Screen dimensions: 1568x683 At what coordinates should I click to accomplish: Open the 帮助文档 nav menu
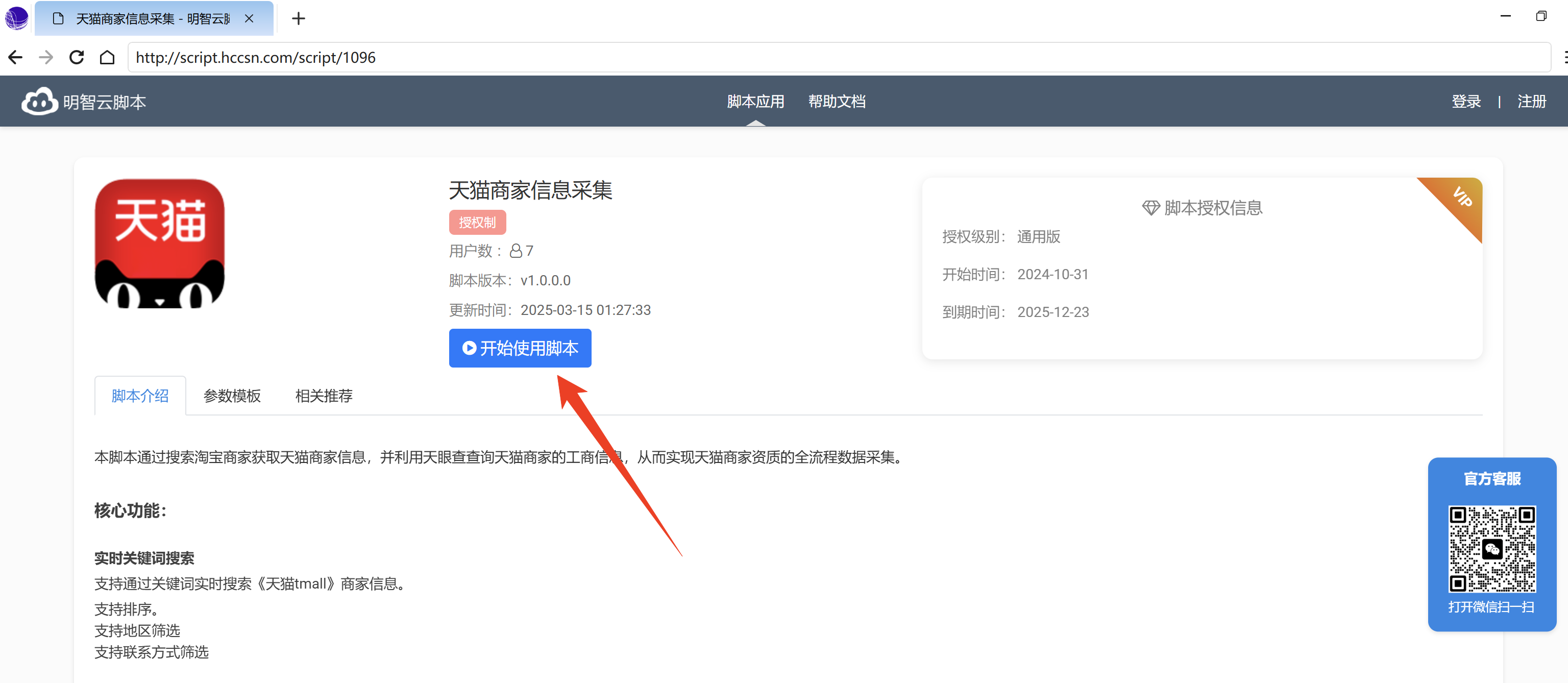coord(837,101)
